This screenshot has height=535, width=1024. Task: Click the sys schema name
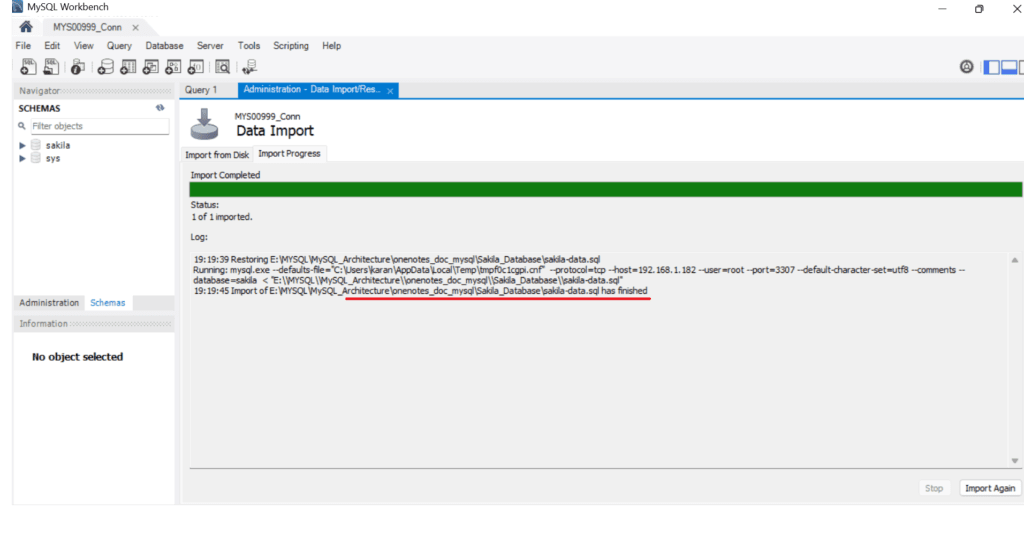53,158
